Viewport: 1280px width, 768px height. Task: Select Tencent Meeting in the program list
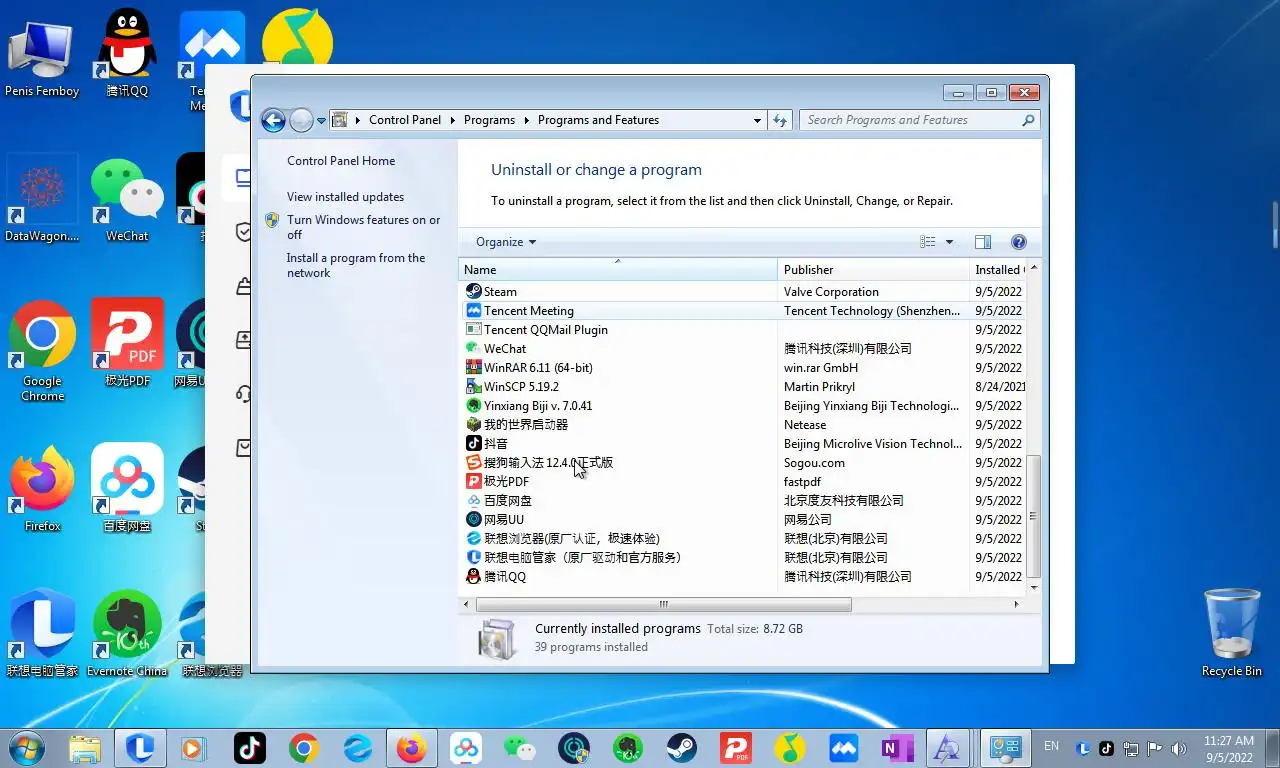[x=743, y=311]
